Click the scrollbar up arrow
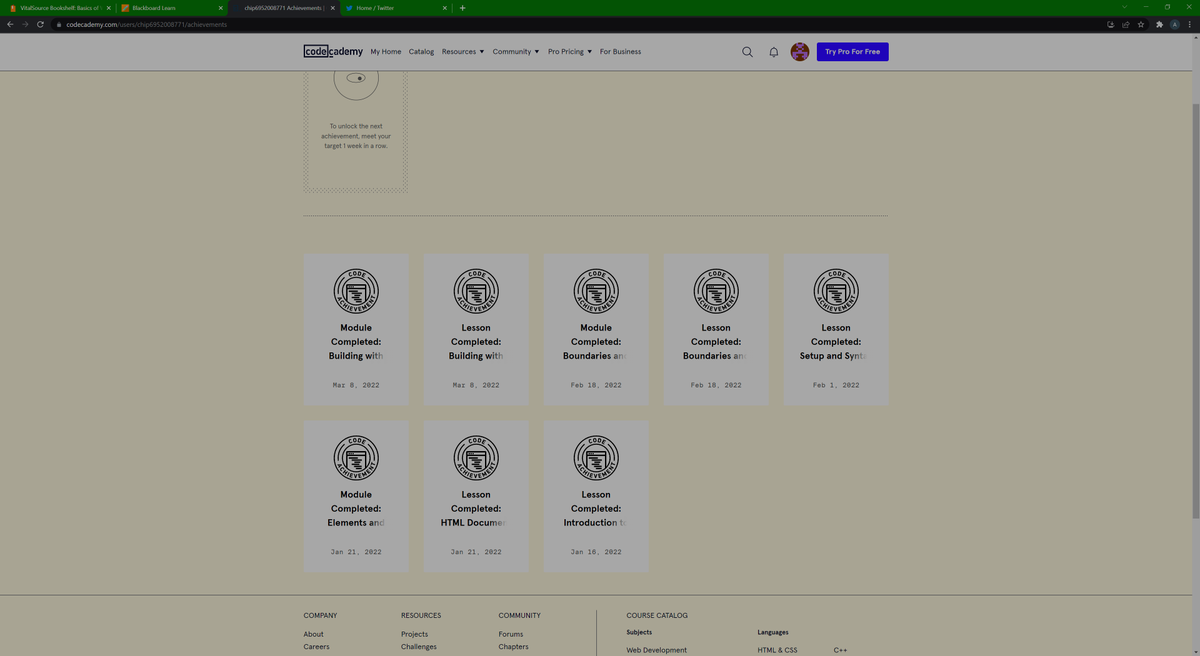Screen dimensions: 1200x656 tap(1195, 38)
